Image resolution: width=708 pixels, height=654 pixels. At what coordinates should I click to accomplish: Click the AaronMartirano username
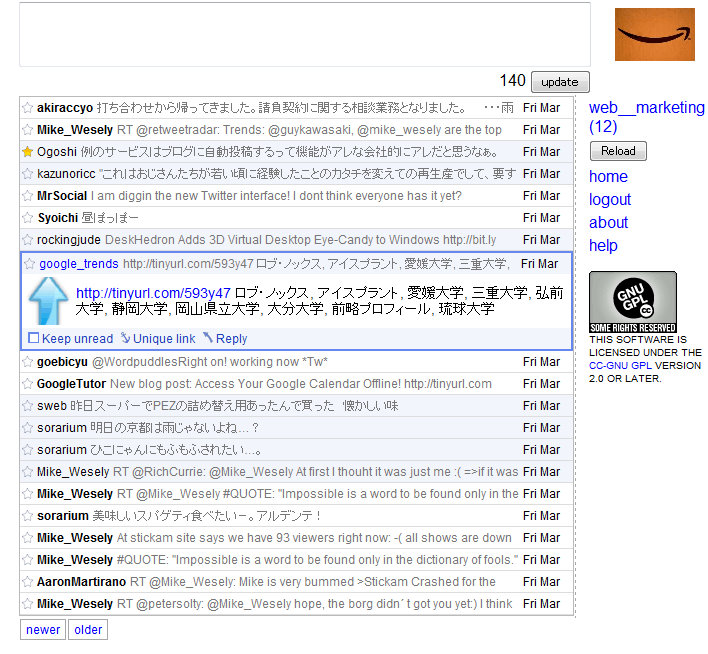[81, 582]
